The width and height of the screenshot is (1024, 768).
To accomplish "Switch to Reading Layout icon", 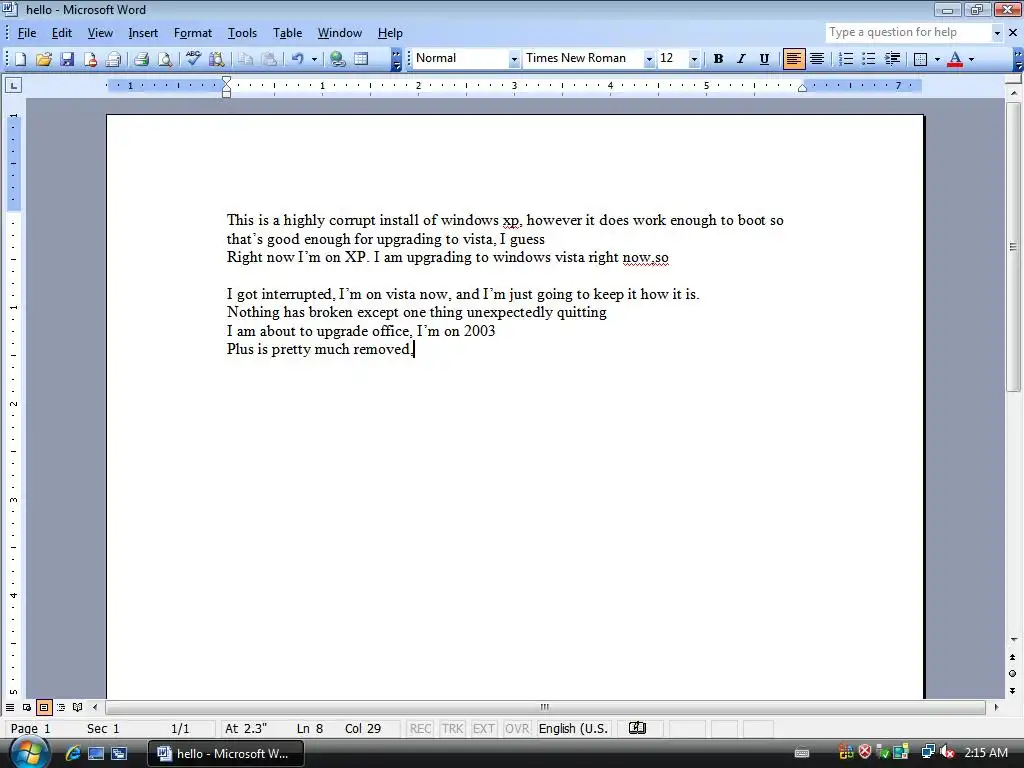I will (x=78, y=707).
